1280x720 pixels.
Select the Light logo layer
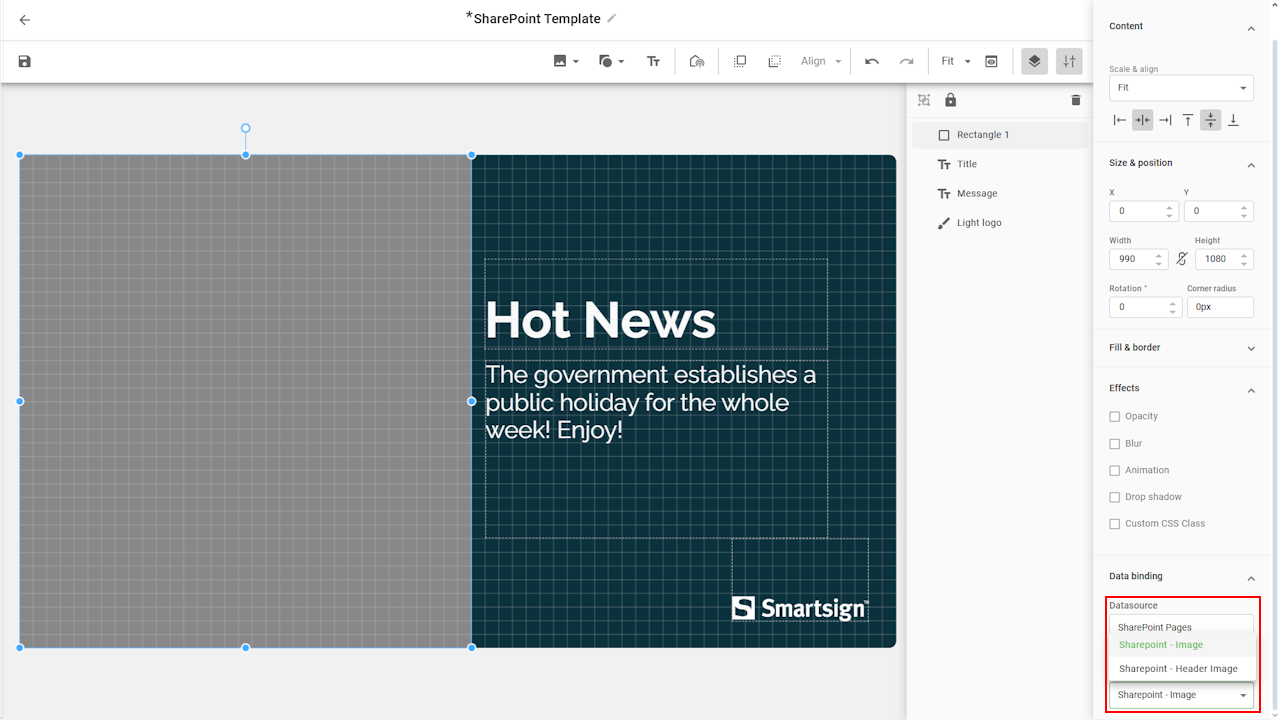(x=978, y=223)
